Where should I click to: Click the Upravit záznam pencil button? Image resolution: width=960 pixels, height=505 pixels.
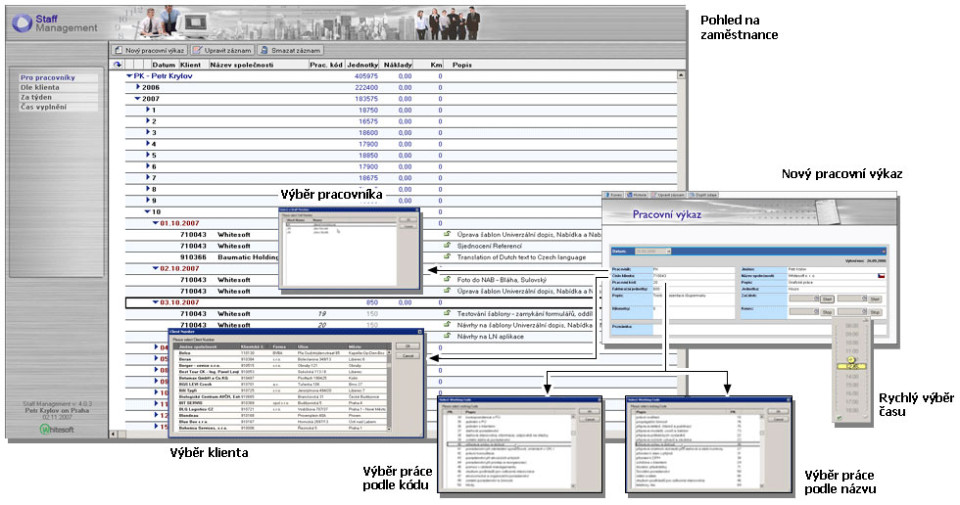(x=220, y=49)
